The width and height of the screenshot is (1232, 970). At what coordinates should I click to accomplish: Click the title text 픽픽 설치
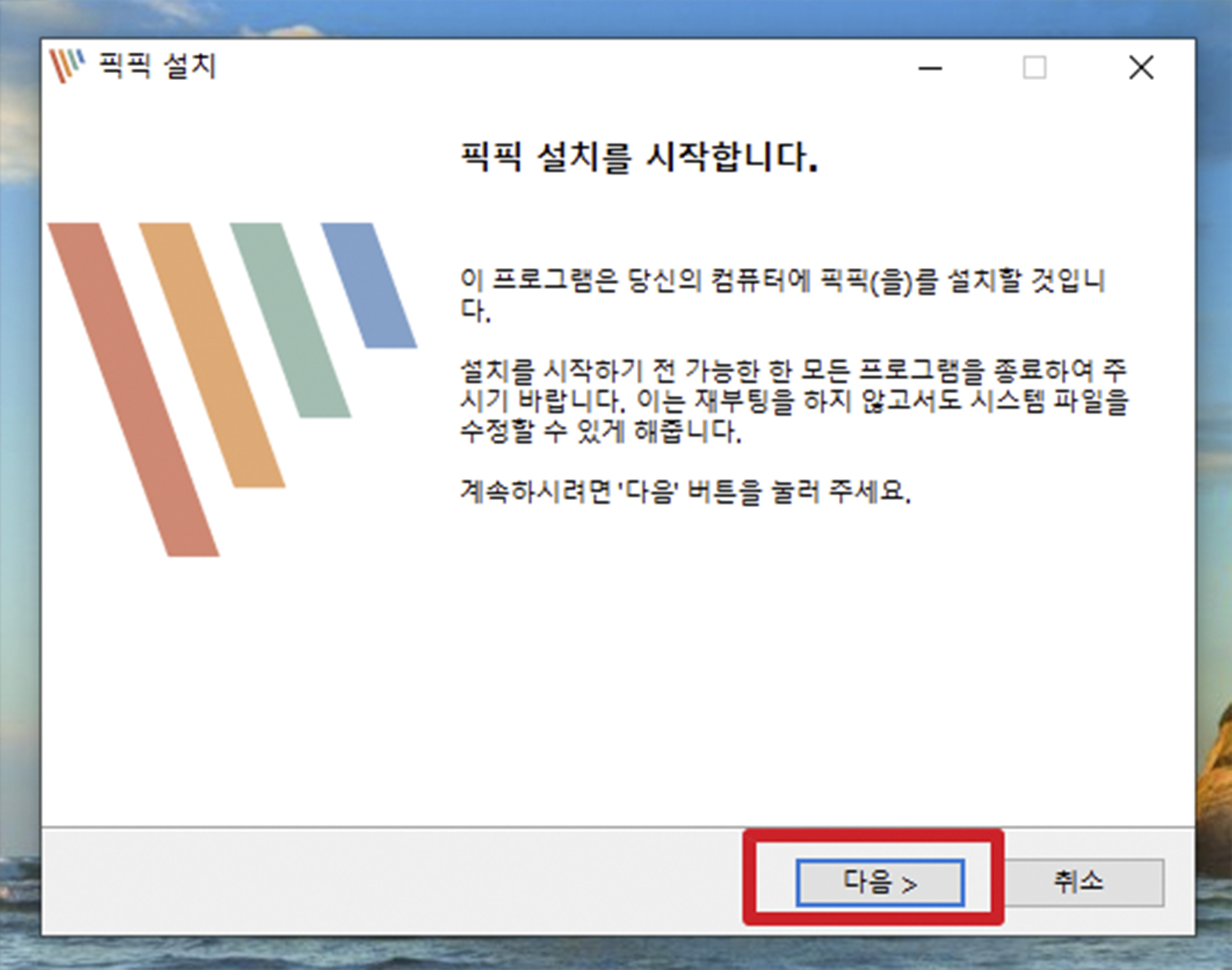[157, 66]
